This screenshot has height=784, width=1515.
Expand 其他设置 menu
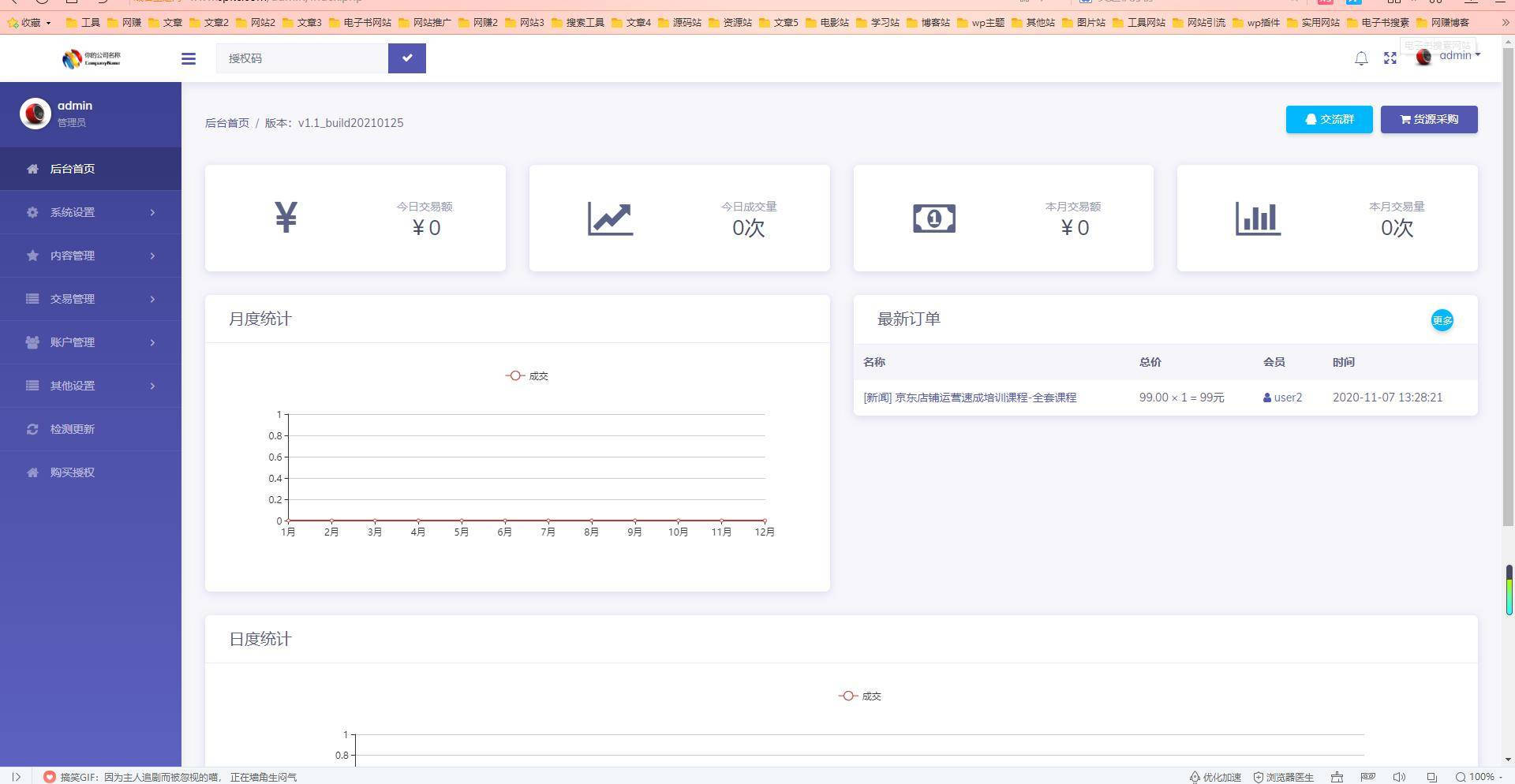tap(91, 386)
